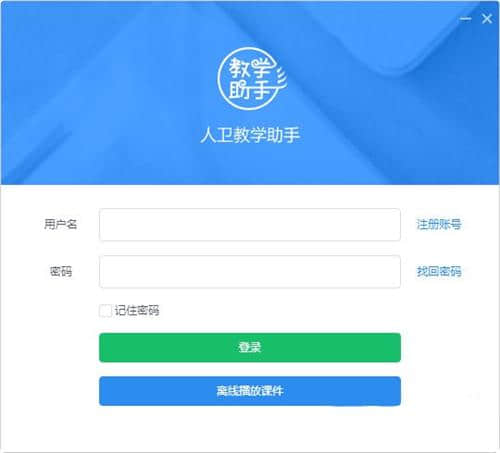Click the green 登录 button
500x453 pixels.
(x=250, y=347)
